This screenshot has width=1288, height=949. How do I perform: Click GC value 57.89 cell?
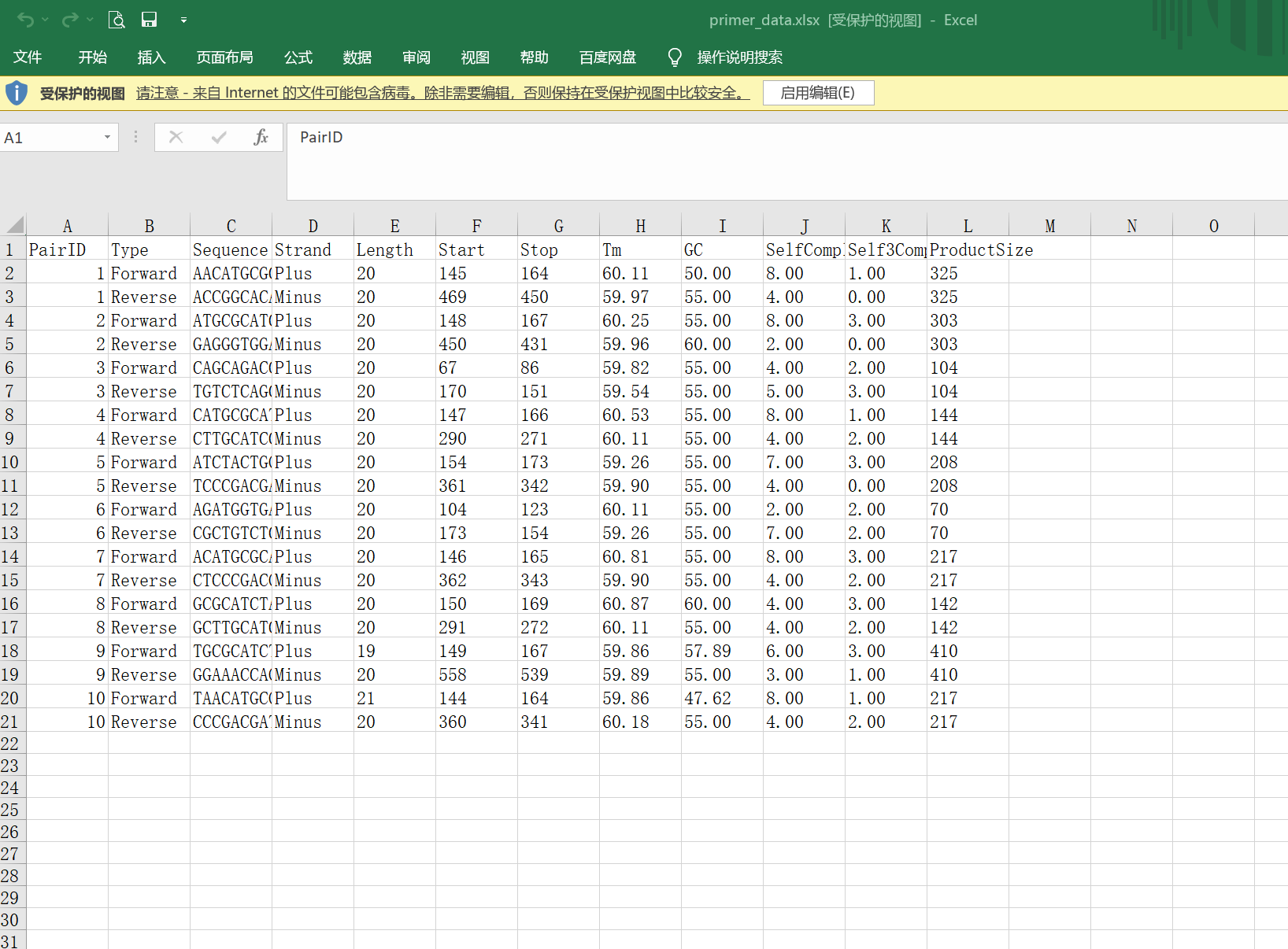[x=723, y=651]
